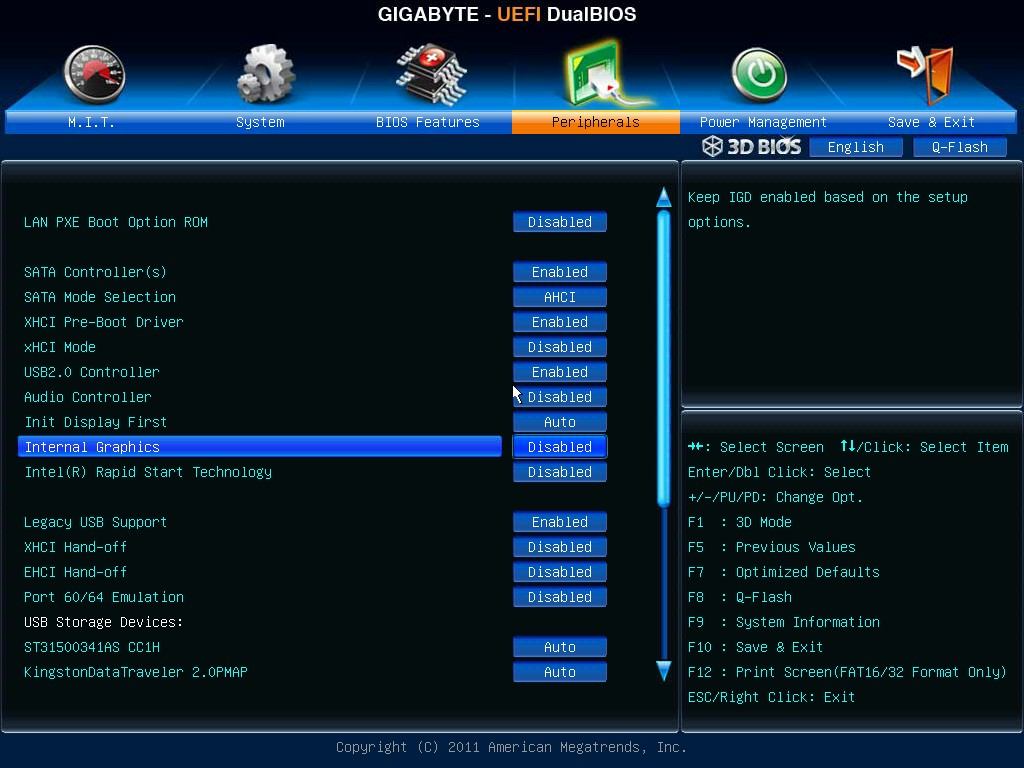Select the EHCI Hand-off label
The height and width of the screenshot is (768, 1024).
coord(75,572)
